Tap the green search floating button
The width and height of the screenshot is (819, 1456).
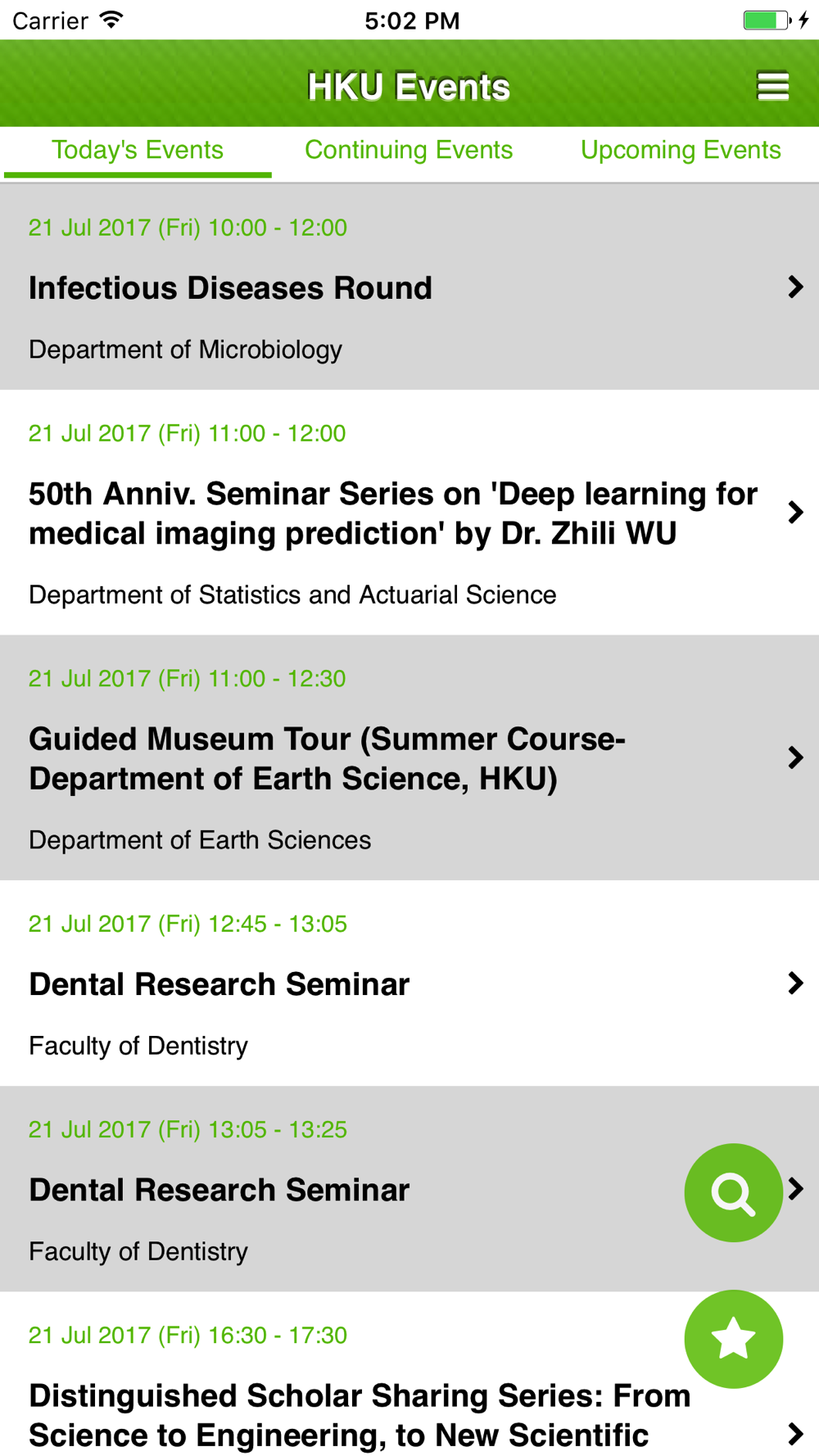click(x=733, y=1192)
